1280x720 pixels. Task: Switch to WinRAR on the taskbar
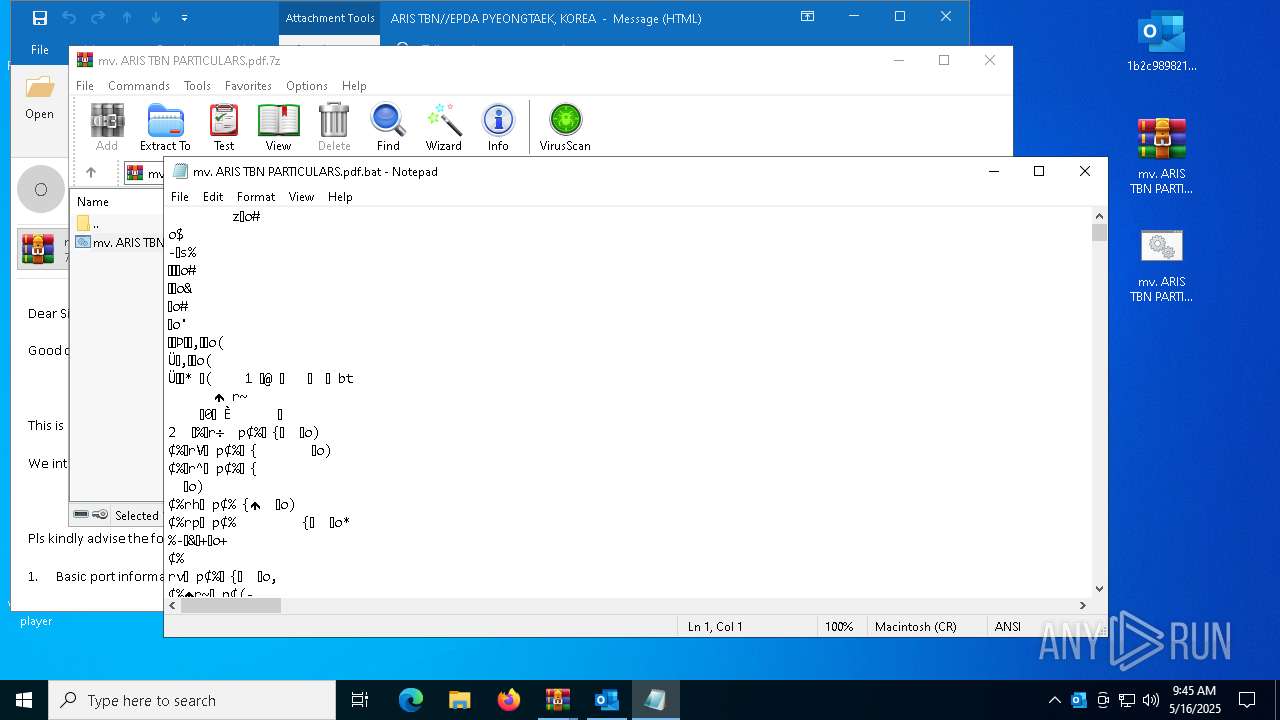(558, 700)
